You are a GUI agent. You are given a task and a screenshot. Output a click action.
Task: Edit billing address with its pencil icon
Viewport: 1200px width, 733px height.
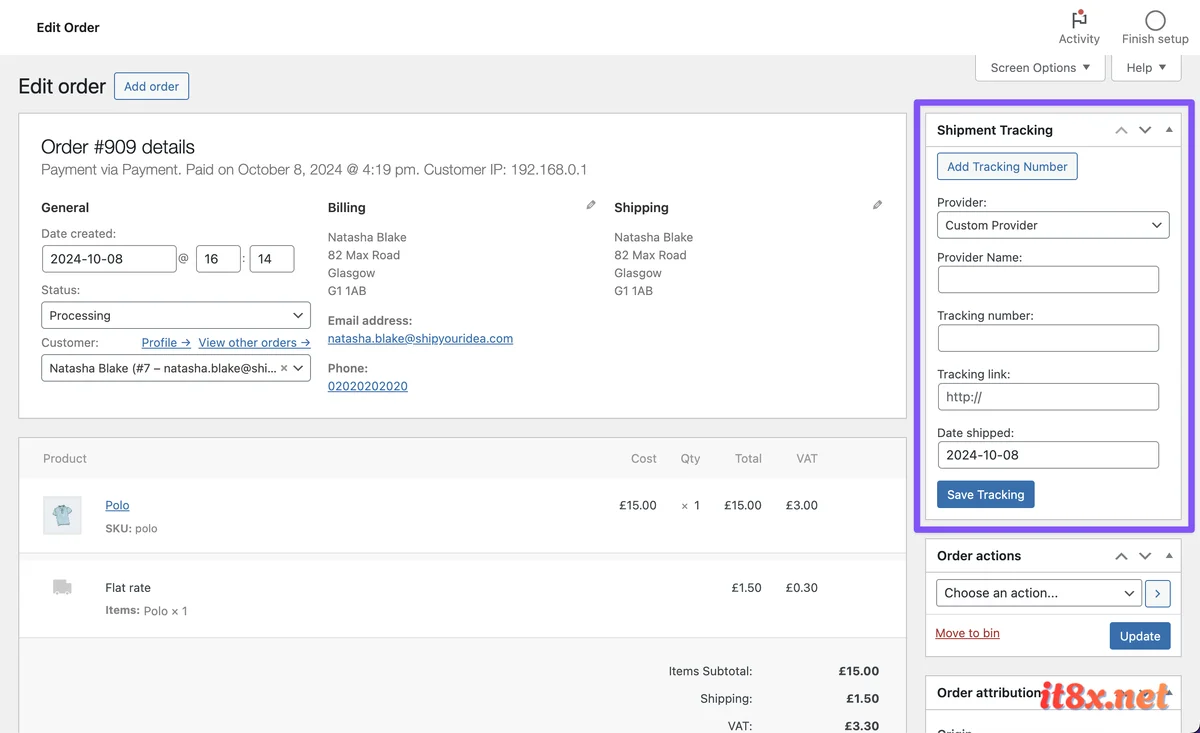point(591,205)
